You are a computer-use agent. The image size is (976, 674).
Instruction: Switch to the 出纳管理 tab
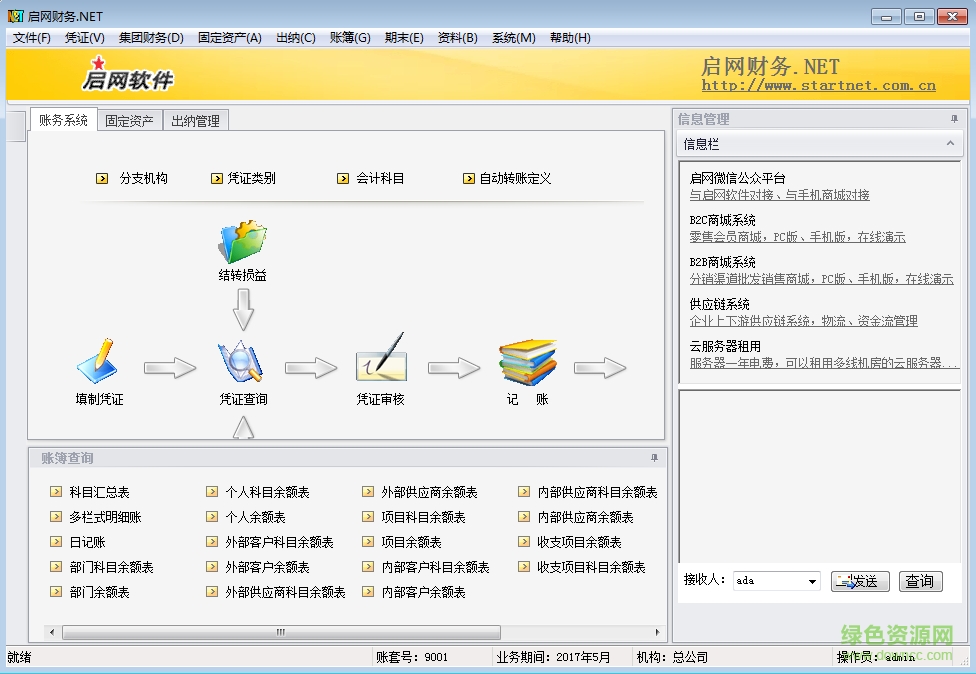(197, 120)
